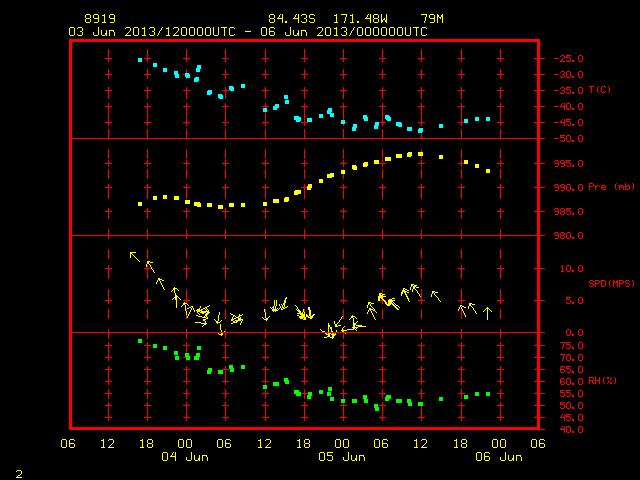Click the first green humidity data point
This screenshot has height=480, width=640.
(x=140, y=341)
